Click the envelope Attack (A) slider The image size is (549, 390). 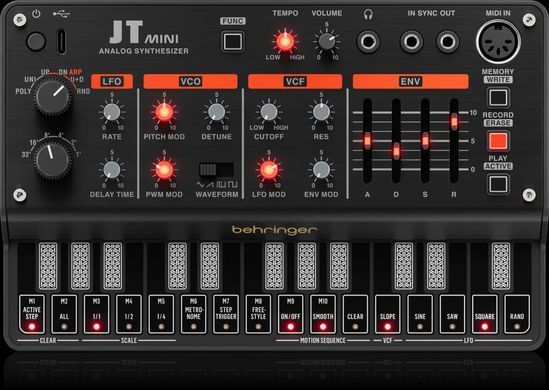(x=367, y=141)
